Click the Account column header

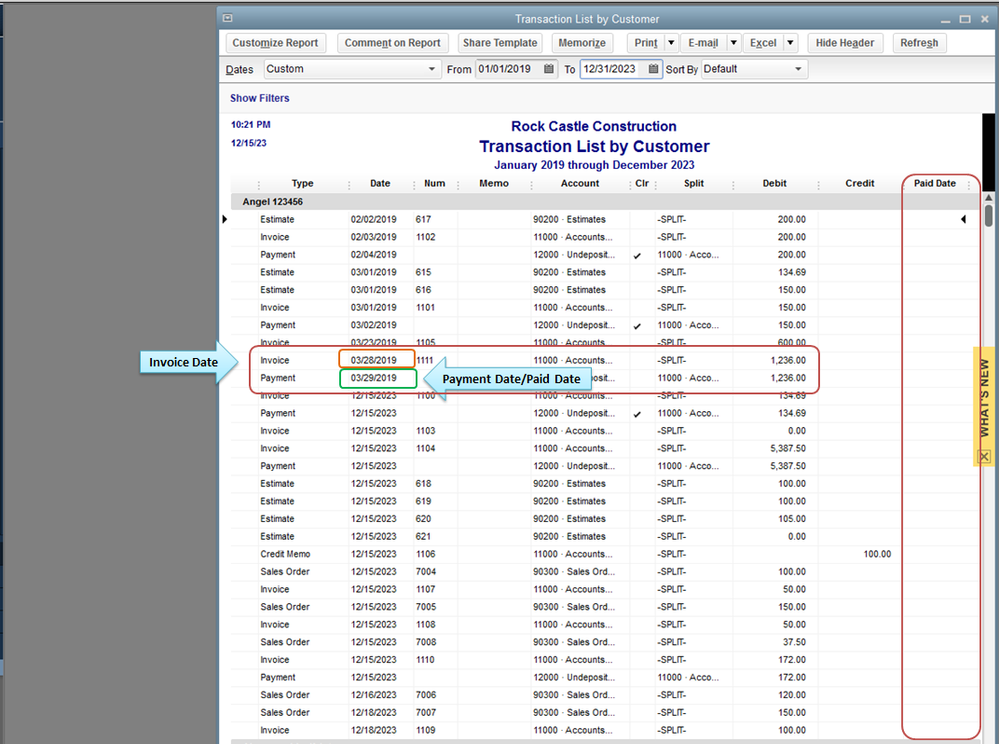[x=580, y=183]
